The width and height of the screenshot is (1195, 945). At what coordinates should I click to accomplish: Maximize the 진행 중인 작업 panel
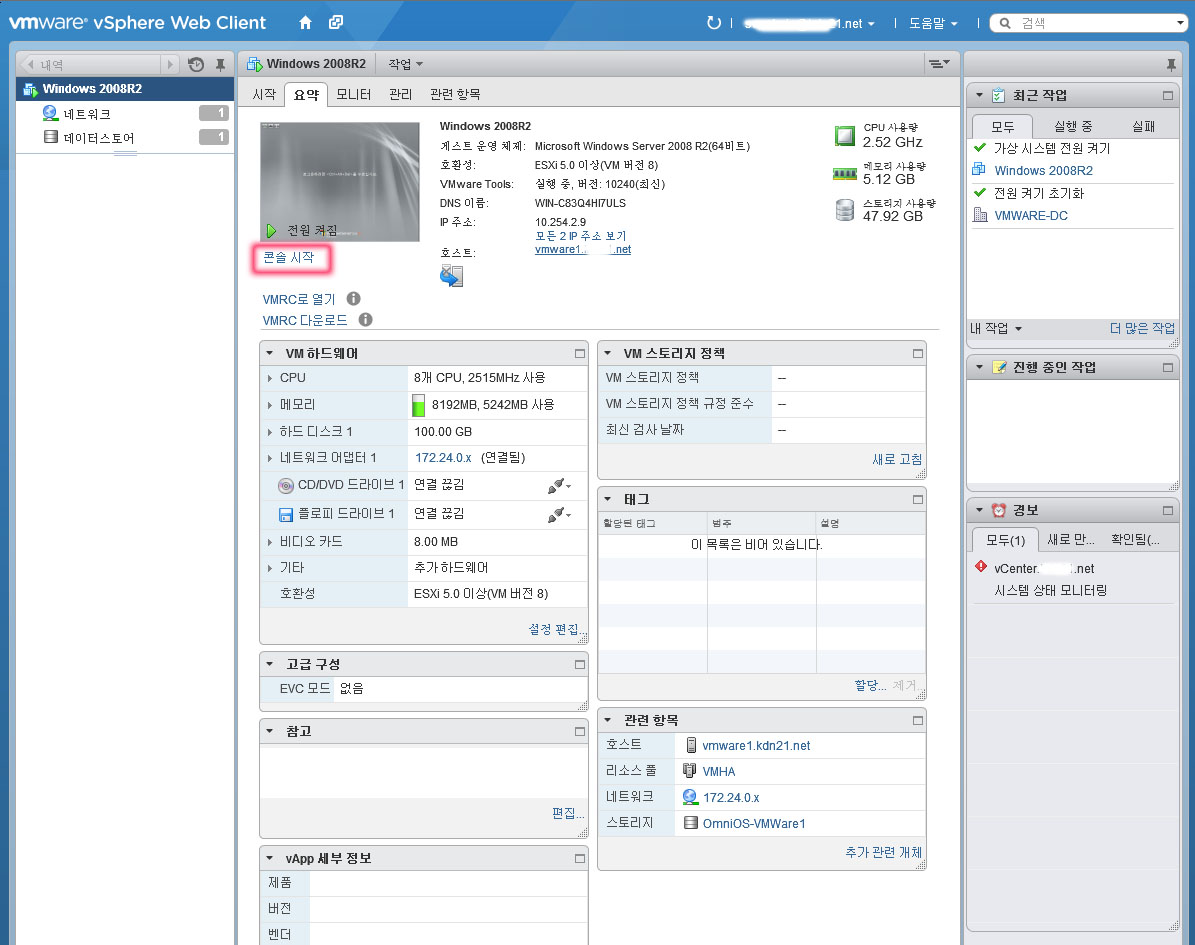pyautogui.click(x=1168, y=367)
